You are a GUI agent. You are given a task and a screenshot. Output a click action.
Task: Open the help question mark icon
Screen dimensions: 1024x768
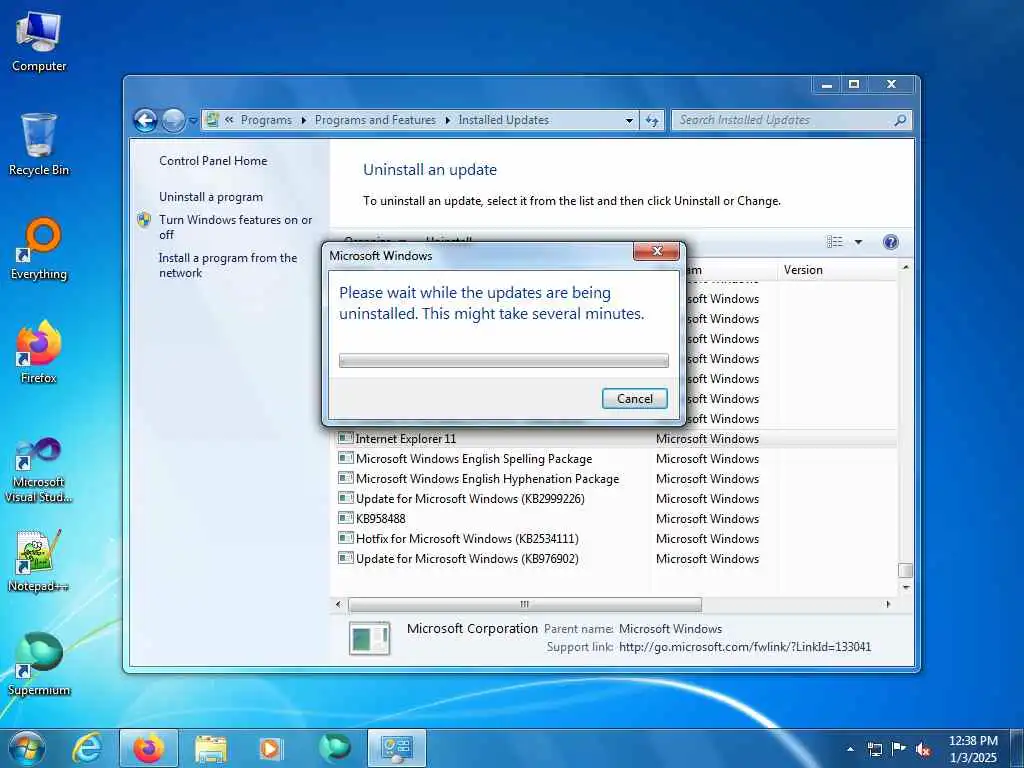(x=890, y=242)
